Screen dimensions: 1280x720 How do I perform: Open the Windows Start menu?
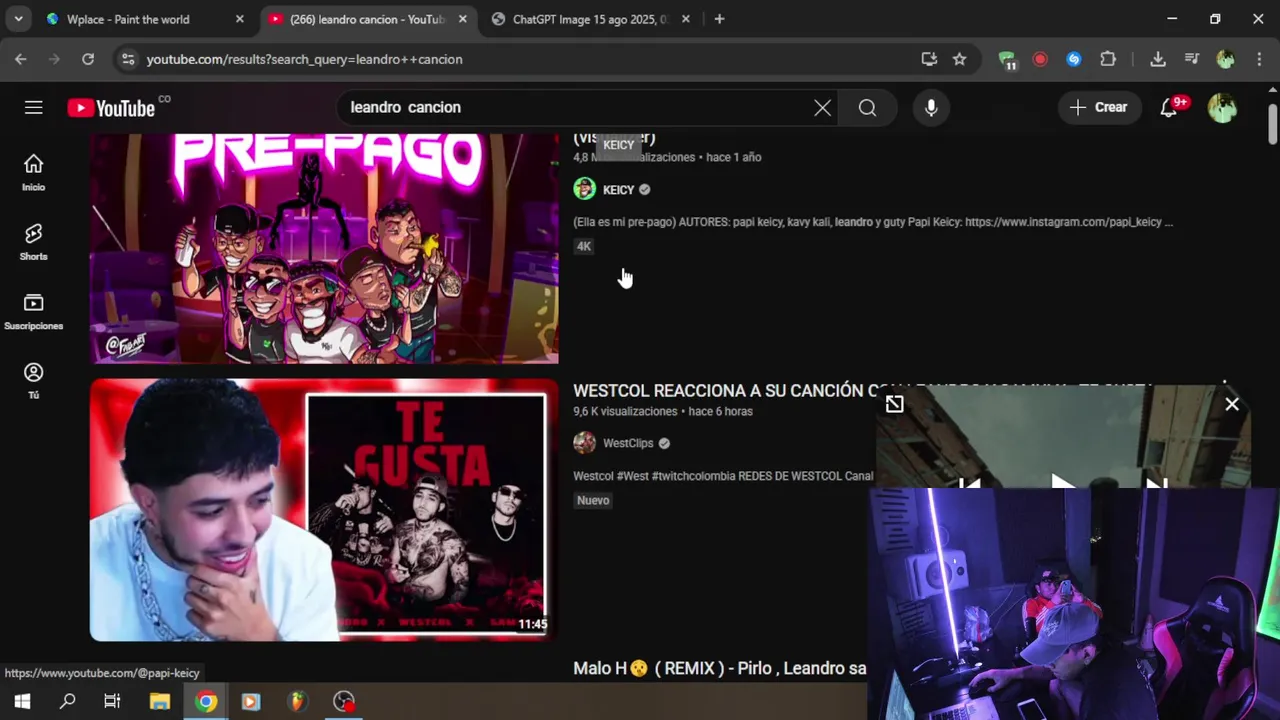(x=22, y=701)
